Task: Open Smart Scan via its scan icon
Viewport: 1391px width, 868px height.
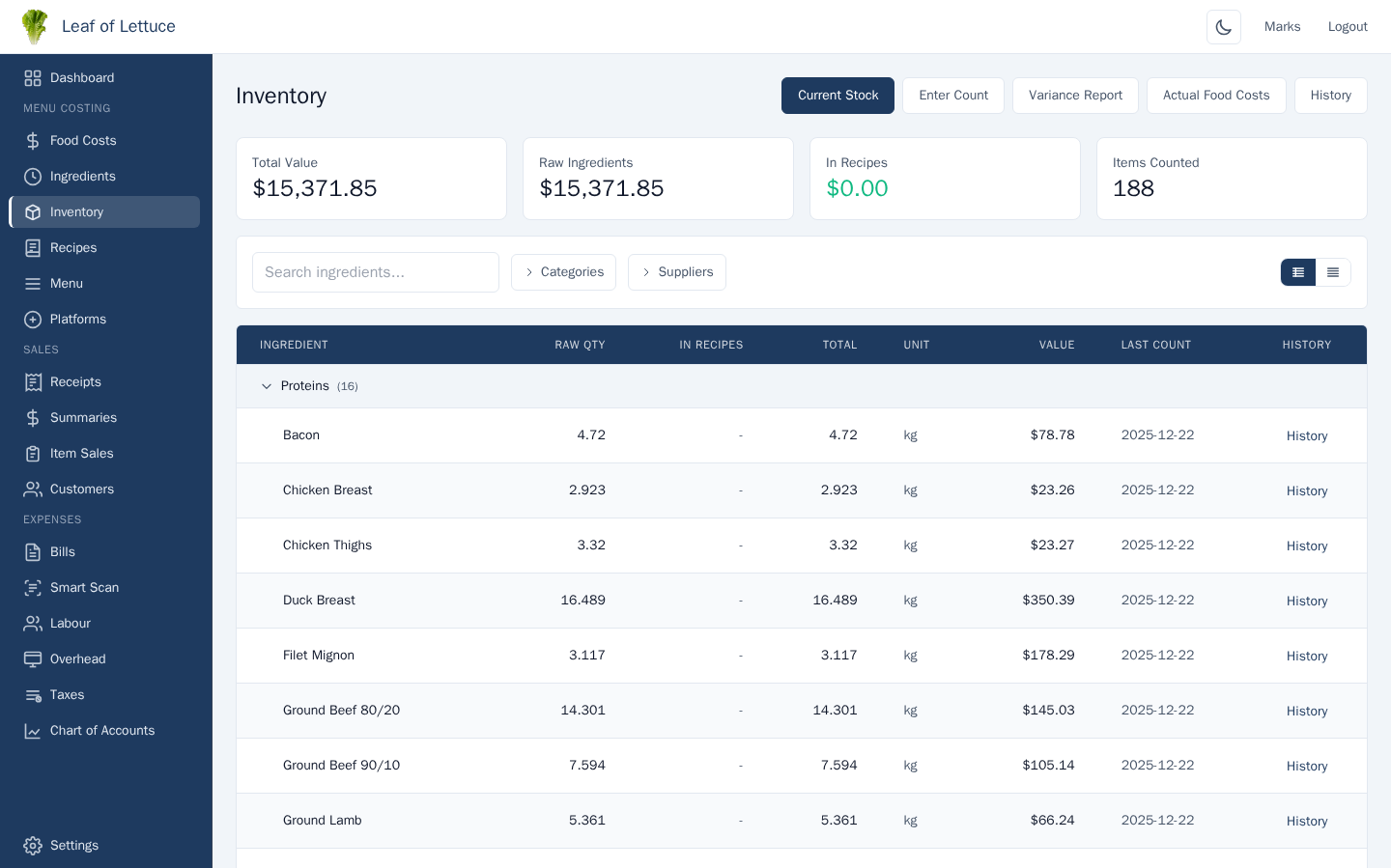Action: pyautogui.click(x=33, y=588)
